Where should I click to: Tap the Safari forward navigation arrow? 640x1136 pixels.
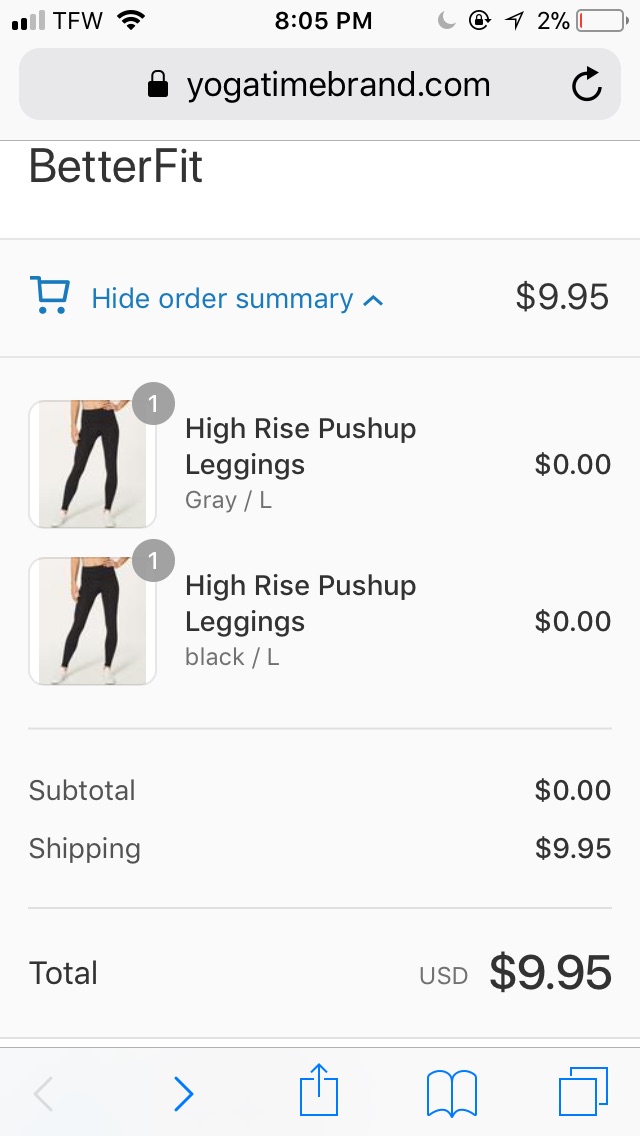click(184, 1093)
